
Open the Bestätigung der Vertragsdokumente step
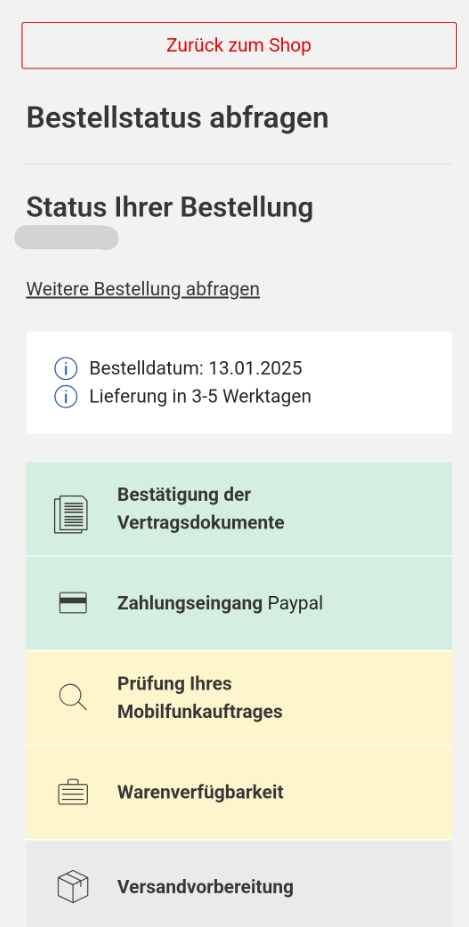point(239,509)
